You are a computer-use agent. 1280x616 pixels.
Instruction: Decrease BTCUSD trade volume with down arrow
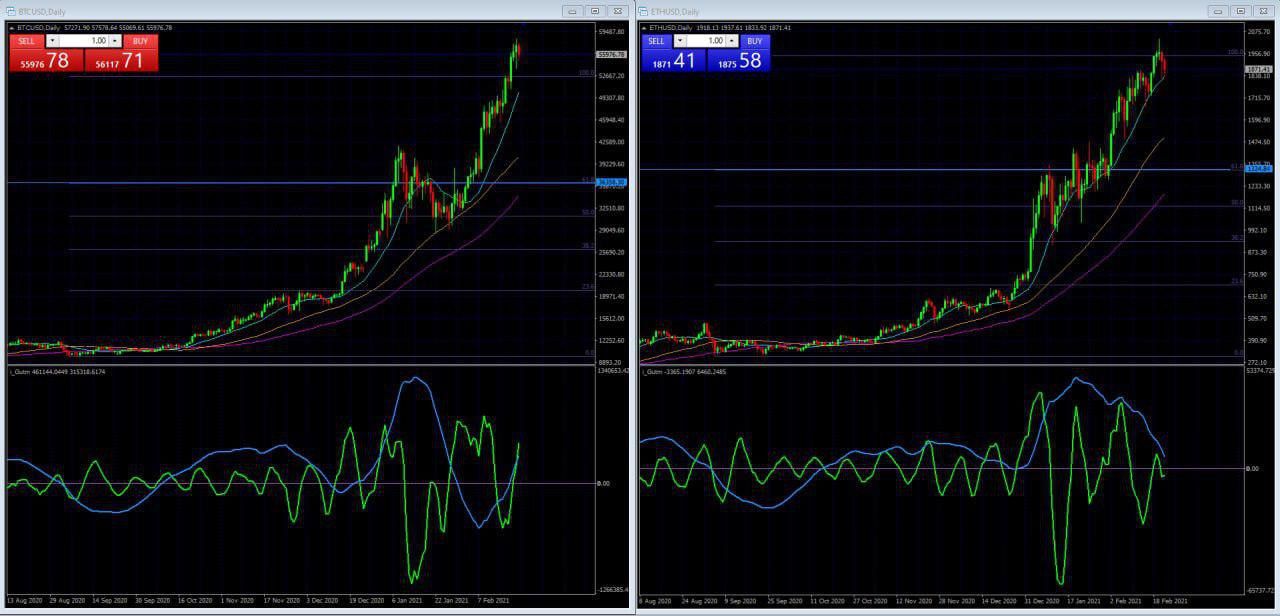point(52,41)
